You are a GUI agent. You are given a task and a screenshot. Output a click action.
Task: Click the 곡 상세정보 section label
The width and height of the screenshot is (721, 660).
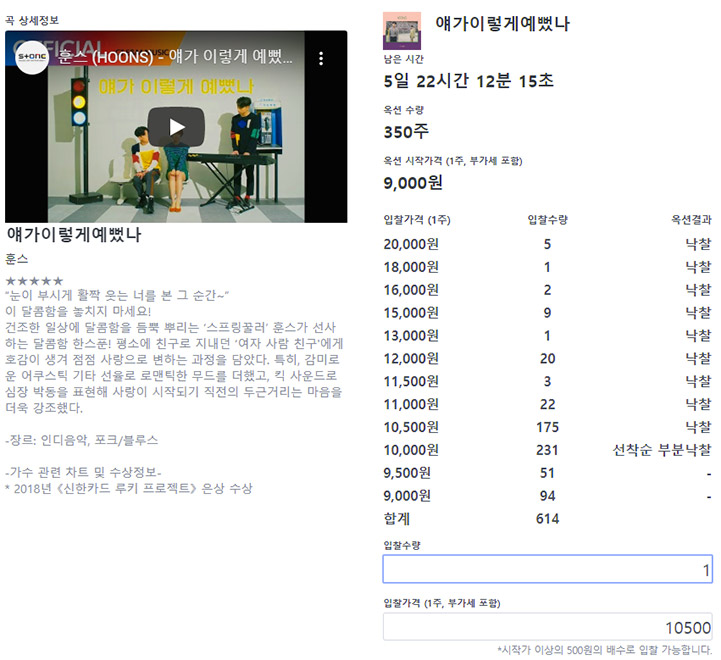click(x=32, y=20)
